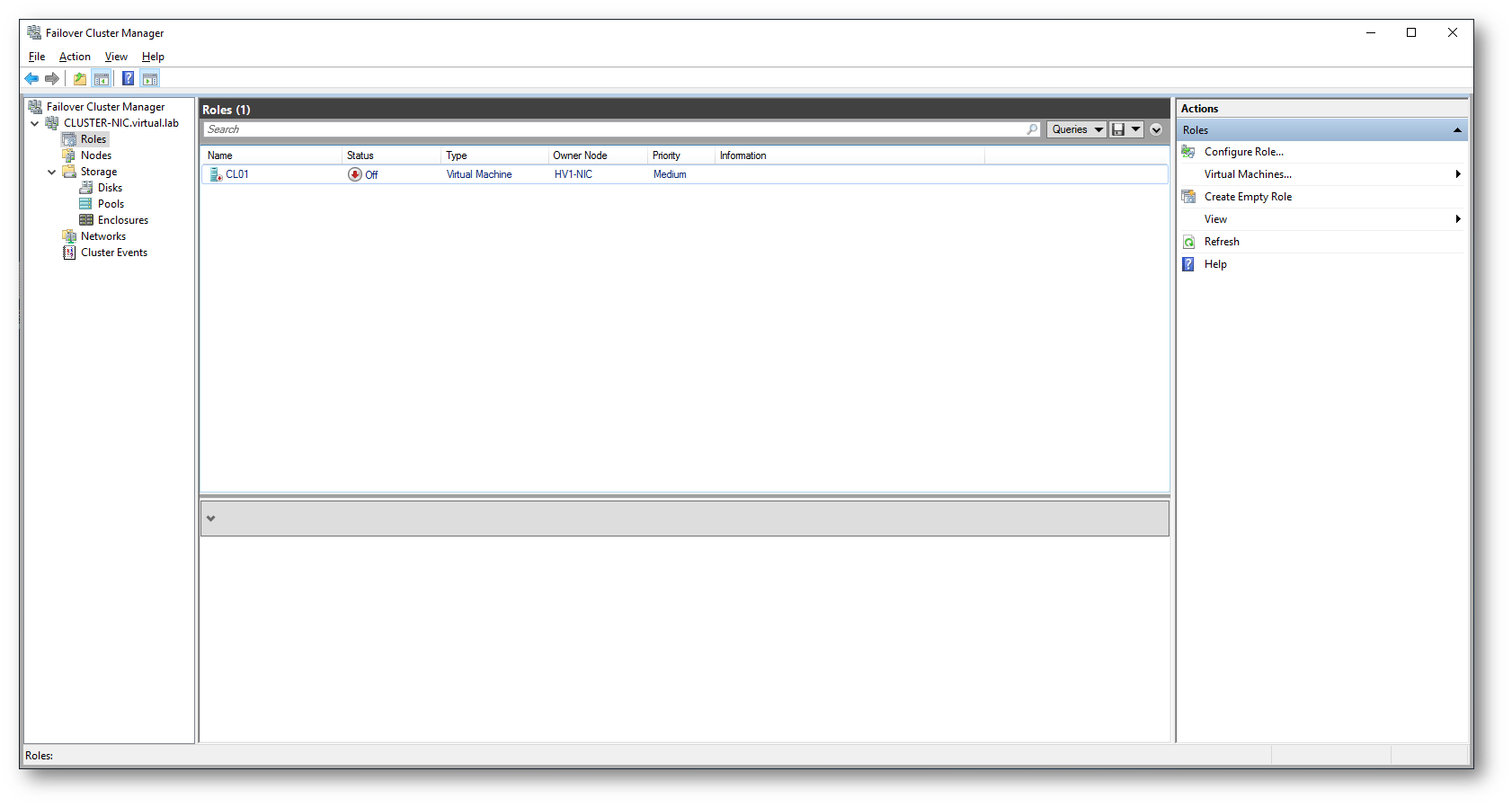Click Virtual Machines... action
This screenshot has width=1512, height=807.
[1248, 174]
